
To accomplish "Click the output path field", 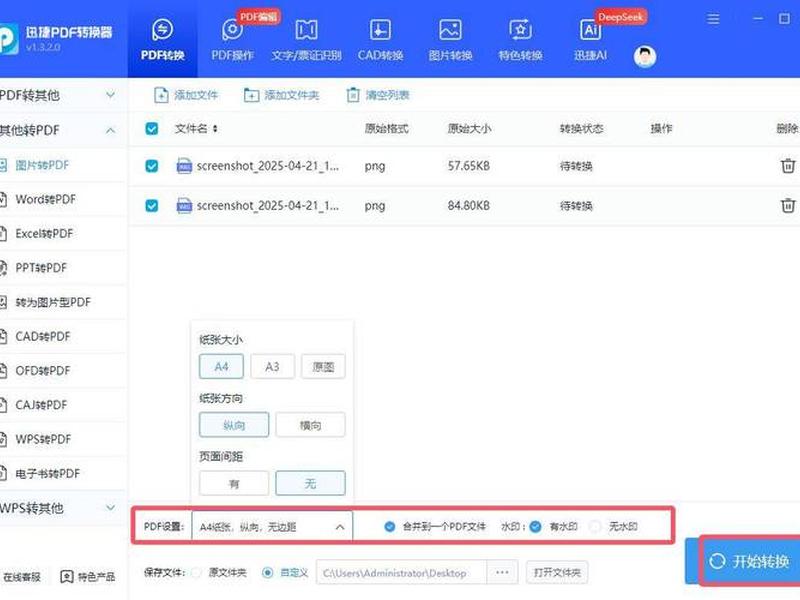I will [402, 572].
